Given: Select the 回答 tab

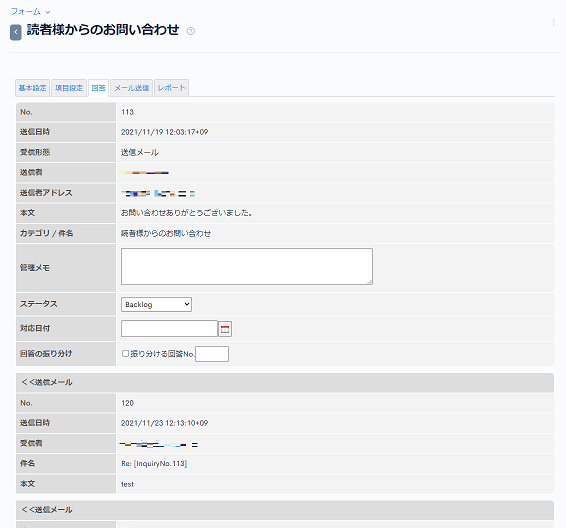Looking at the screenshot, I should pyautogui.click(x=99, y=88).
